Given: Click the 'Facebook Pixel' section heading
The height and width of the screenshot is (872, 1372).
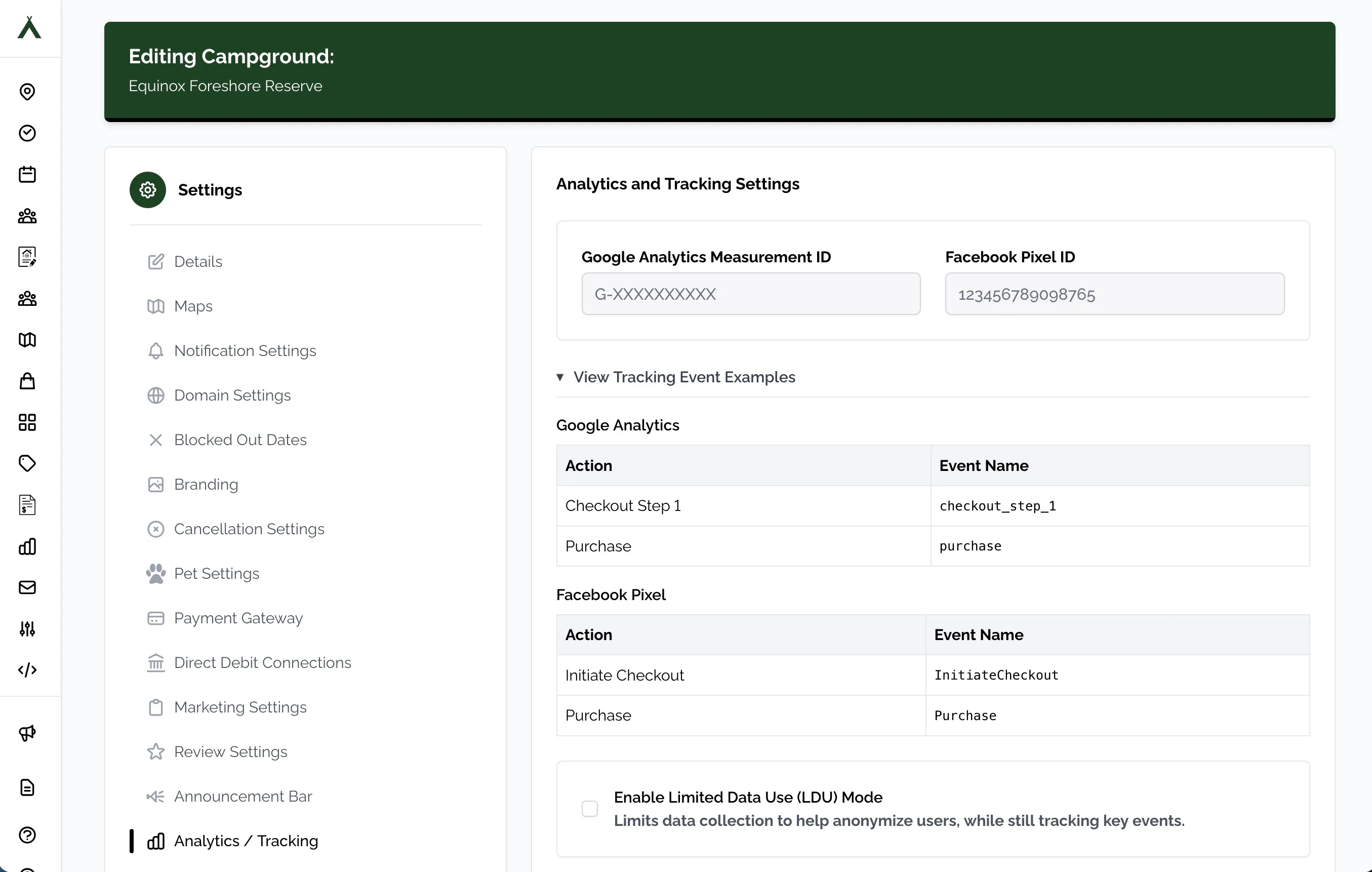Looking at the screenshot, I should click(611, 595).
